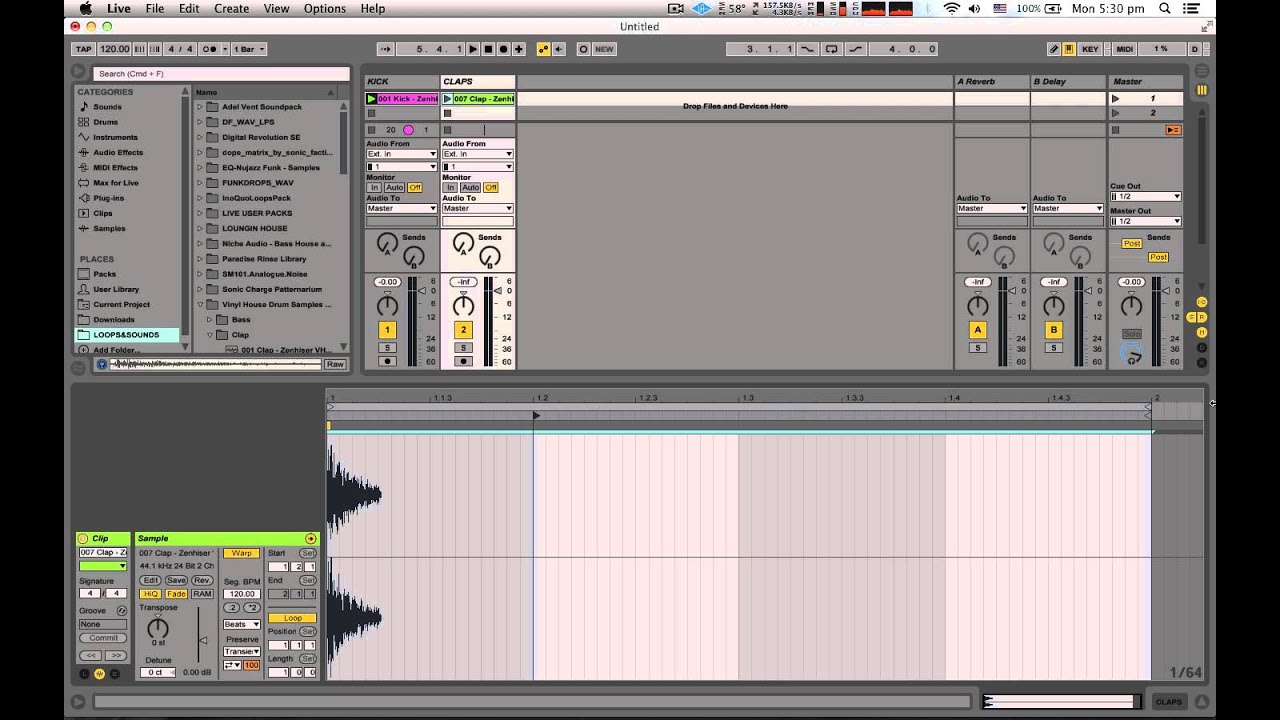Solo the KICK track
Image resolution: width=1280 pixels, height=720 pixels.
point(387,348)
